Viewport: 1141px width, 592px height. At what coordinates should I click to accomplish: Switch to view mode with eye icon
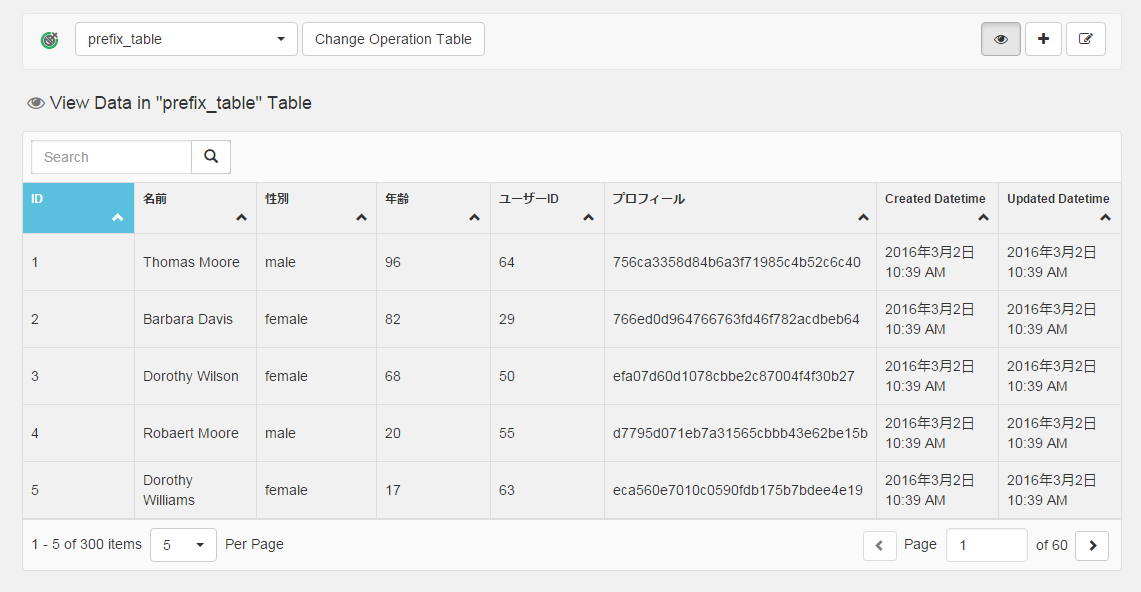coord(1000,39)
